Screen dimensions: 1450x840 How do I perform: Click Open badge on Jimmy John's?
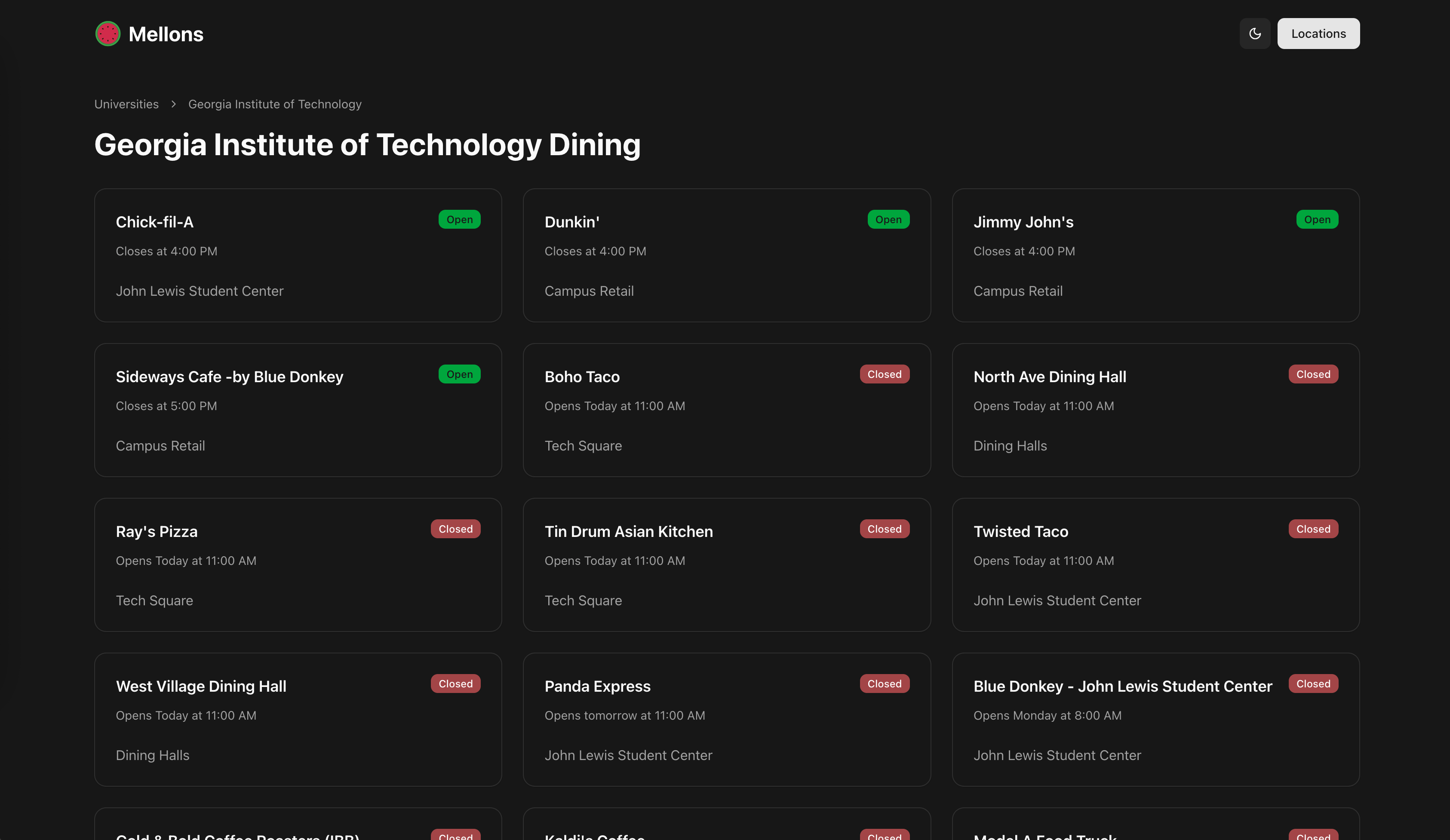tap(1317, 220)
